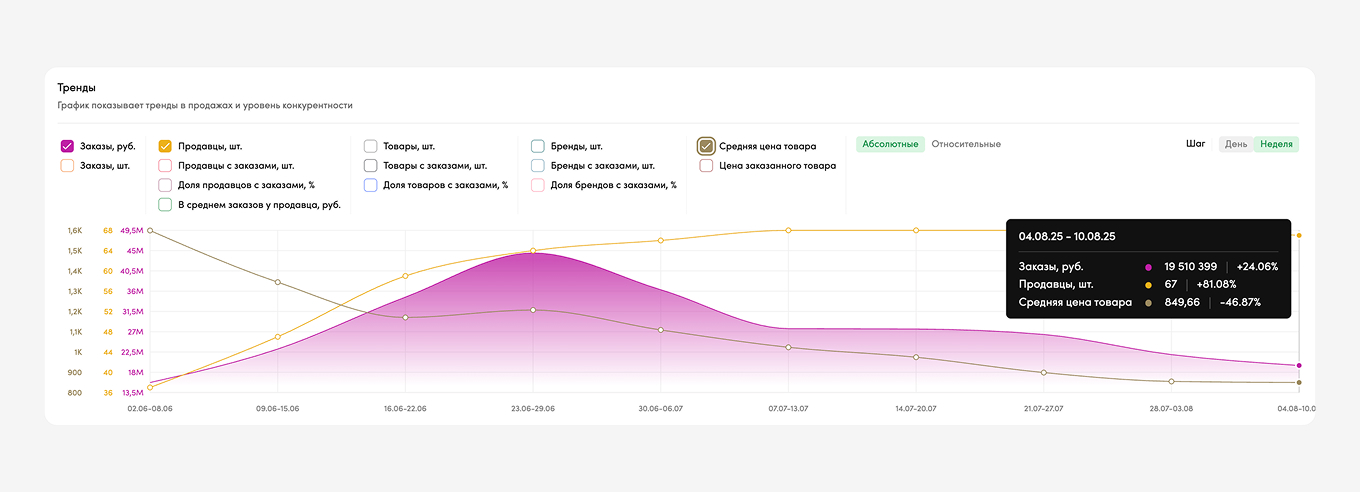
Task: Set chart step to 'День'
Action: click(x=1236, y=144)
